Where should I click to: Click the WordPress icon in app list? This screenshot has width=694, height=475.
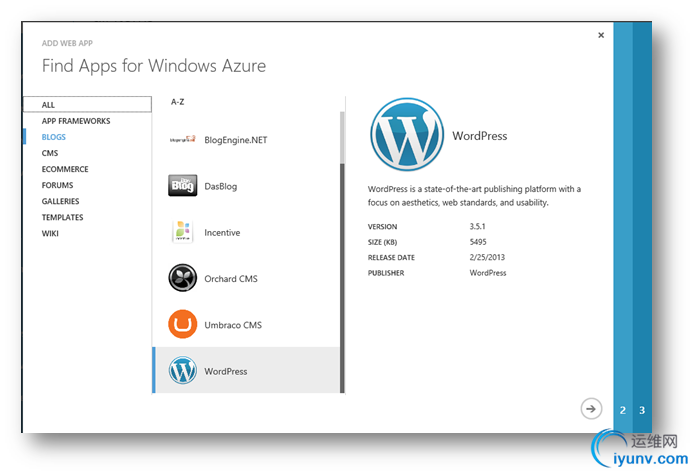(183, 371)
